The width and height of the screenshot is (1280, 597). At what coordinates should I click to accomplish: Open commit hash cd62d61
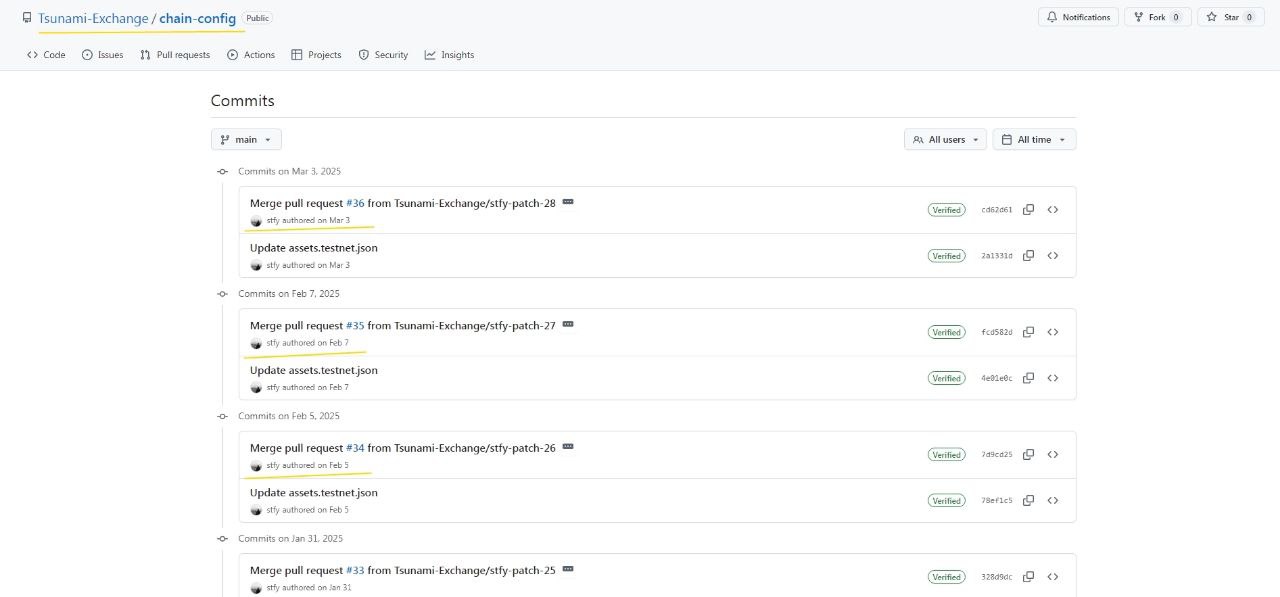tap(997, 210)
